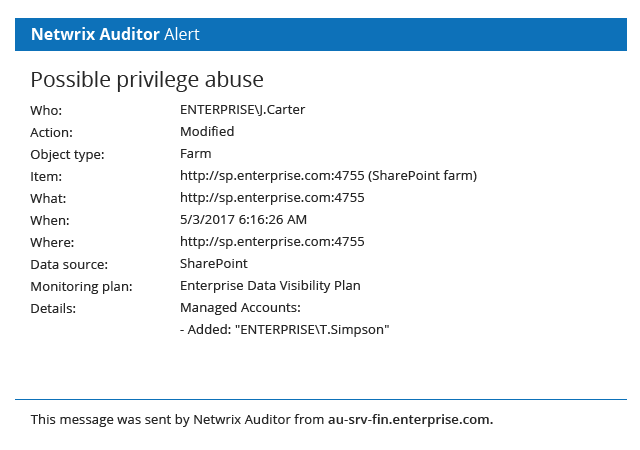
Task: Click the Managed Accounts details line
Action: (x=240, y=308)
